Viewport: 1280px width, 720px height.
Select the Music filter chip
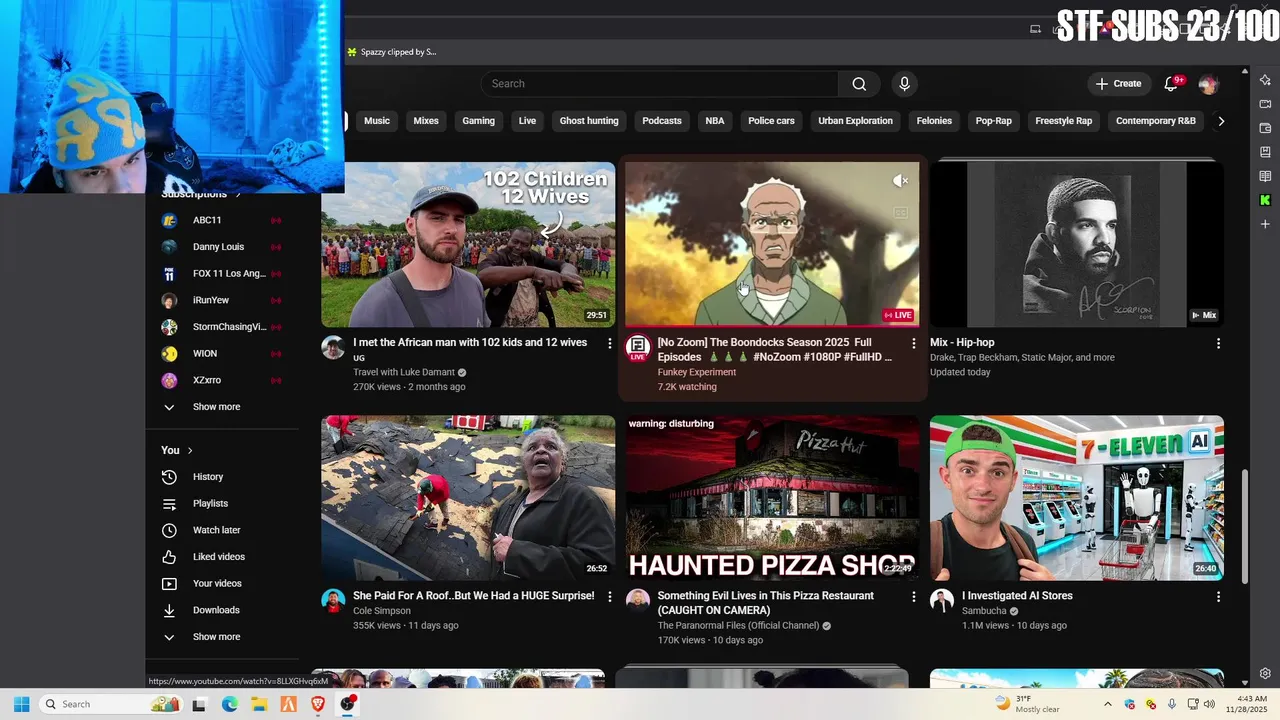tap(377, 121)
